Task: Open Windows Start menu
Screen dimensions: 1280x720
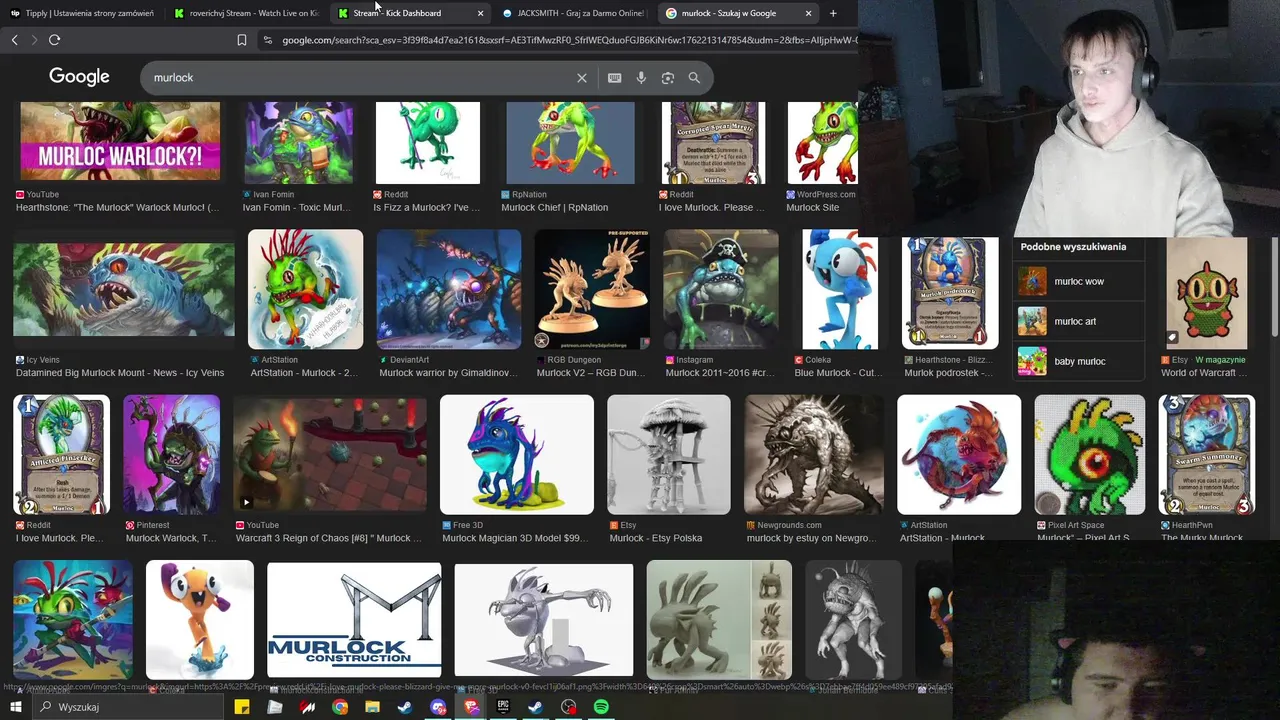Action: point(15,707)
